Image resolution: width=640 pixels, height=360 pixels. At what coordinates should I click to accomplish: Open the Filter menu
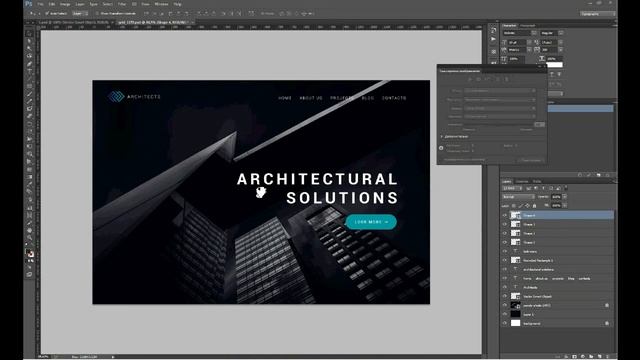coord(122,4)
